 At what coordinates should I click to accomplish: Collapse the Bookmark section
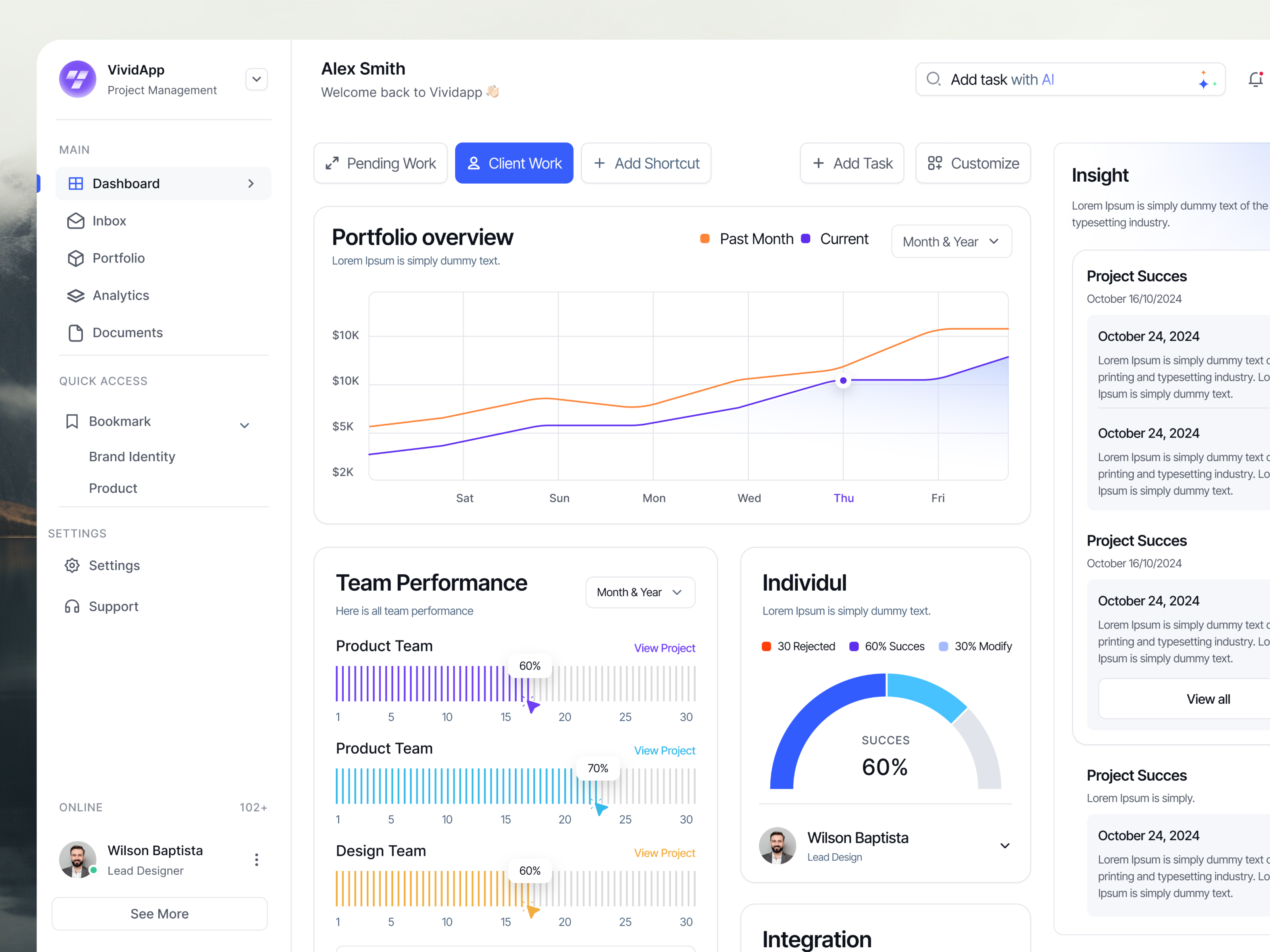pos(244,425)
